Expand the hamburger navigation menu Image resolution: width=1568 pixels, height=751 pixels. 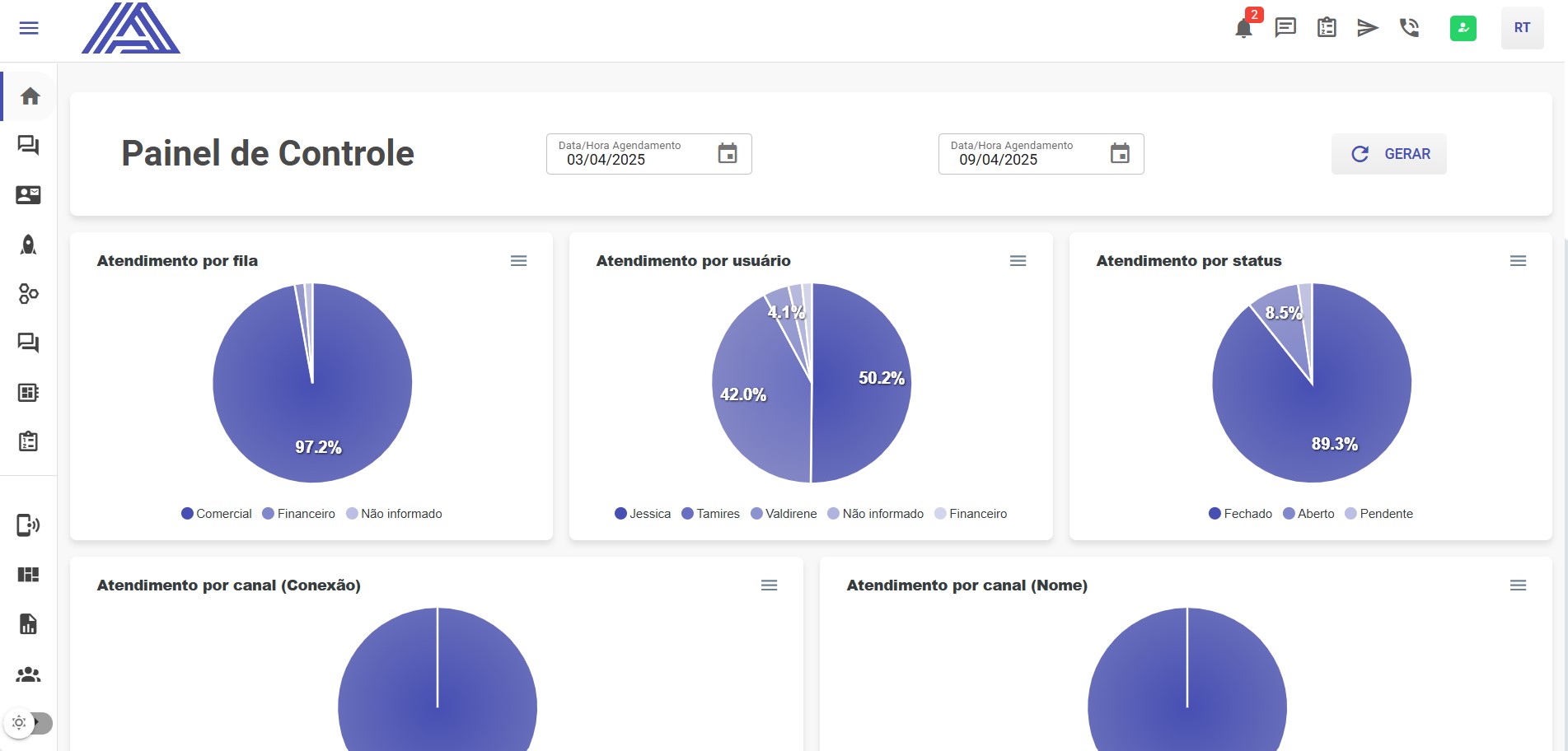pyautogui.click(x=29, y=28)
